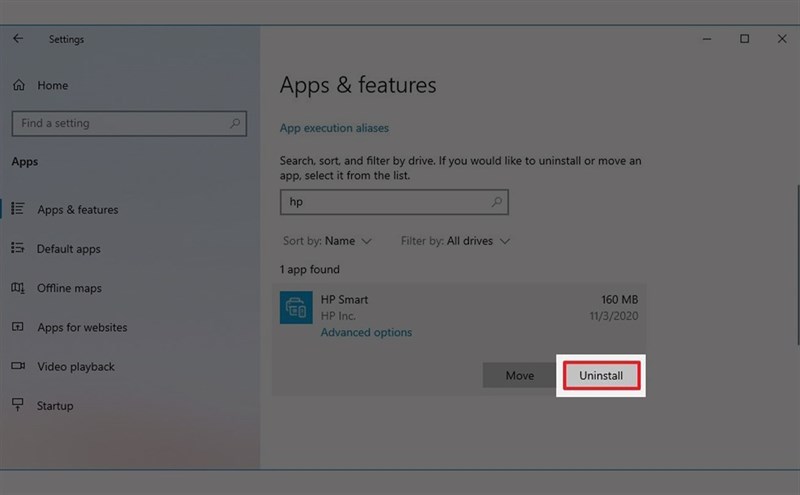Click the Video playback camera icon

(x=18, y=366)
